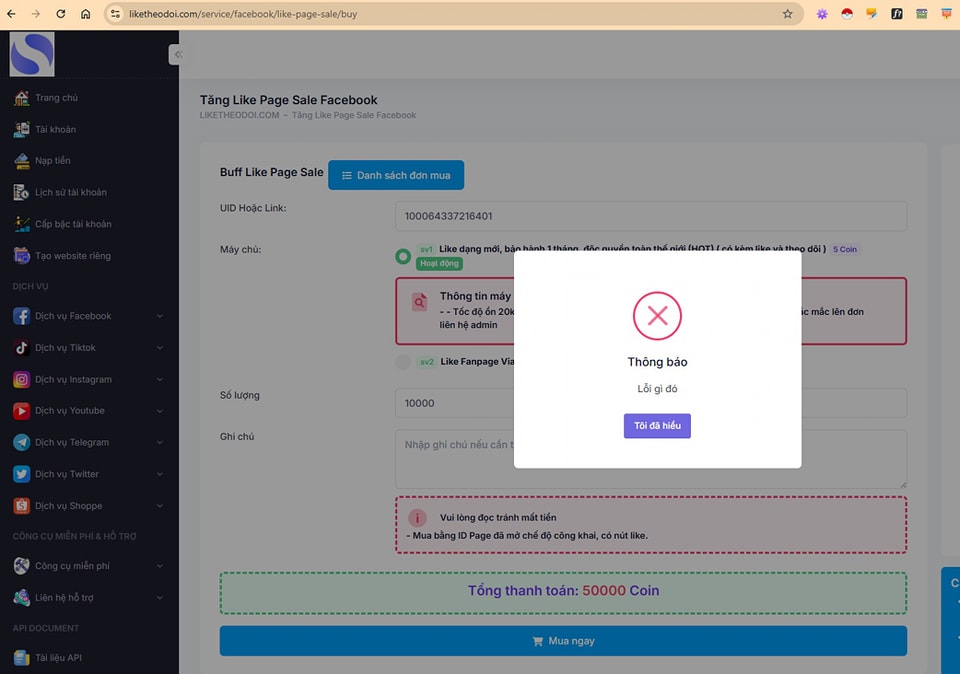
Task: Click Tổng thanh toán 50000 Coin text
Action: point(563,591)
